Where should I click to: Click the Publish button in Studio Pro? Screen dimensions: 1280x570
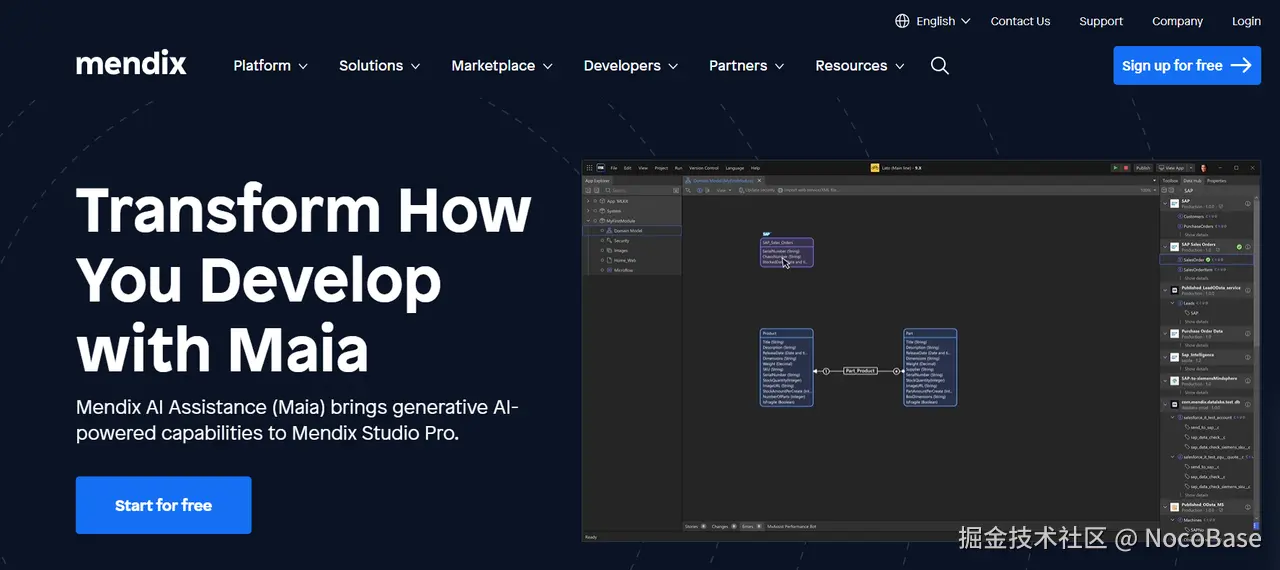click(1143, 168)
